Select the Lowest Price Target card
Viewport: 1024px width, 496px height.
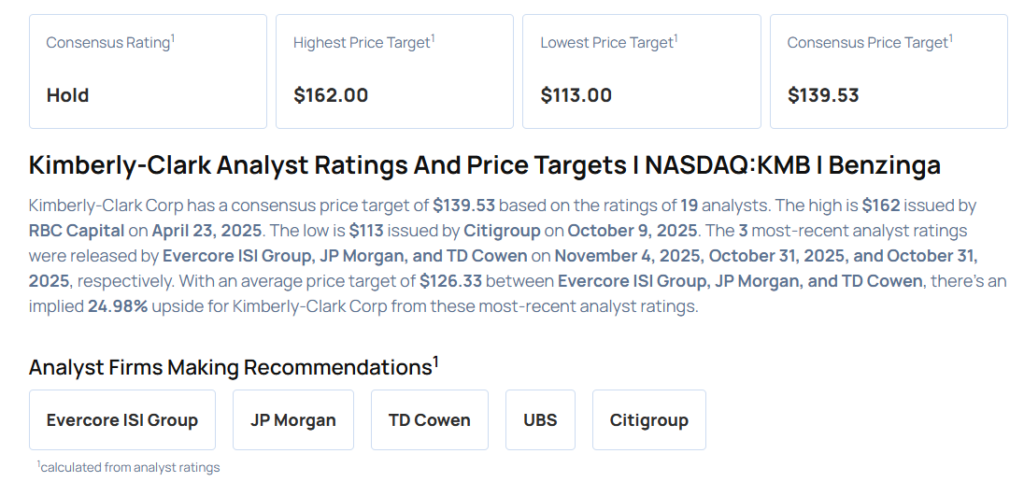click(x=641, y=71)
